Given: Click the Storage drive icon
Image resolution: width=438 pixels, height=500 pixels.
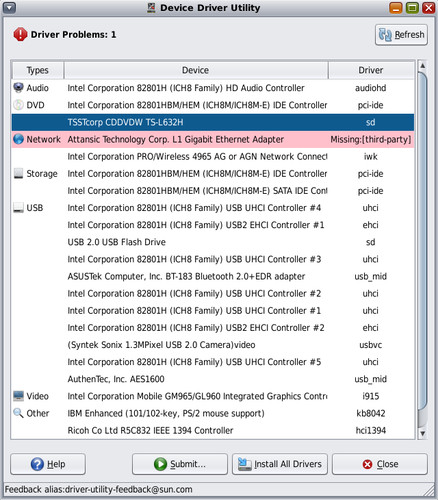Looking at the screenshot, I should [x=18, y=174].
